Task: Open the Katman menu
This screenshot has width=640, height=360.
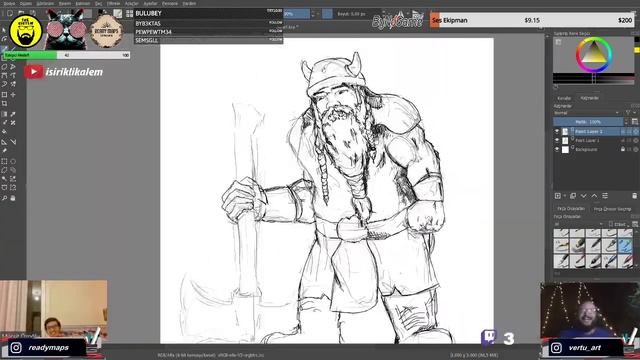Action: point(83,3)
